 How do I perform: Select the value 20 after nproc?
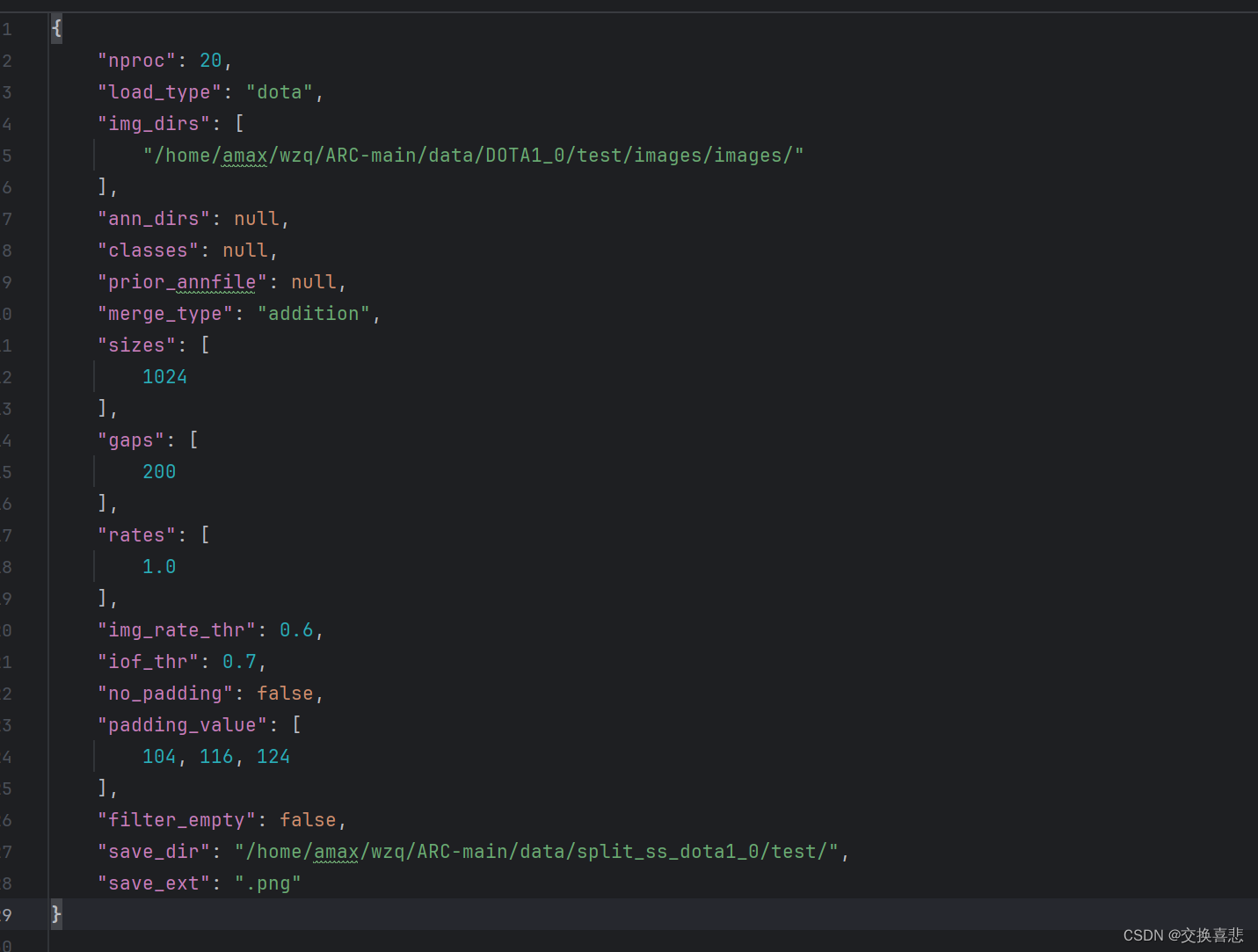[211, 61]
